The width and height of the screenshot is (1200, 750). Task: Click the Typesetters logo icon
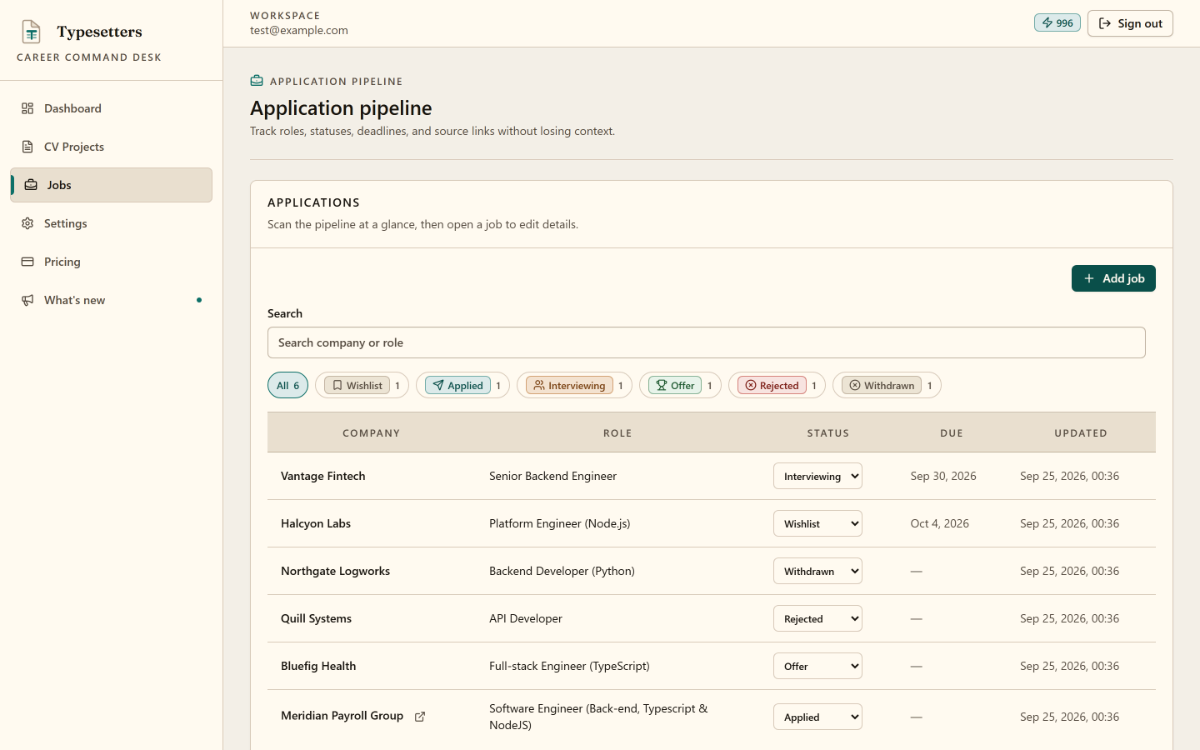coord(32,32)
